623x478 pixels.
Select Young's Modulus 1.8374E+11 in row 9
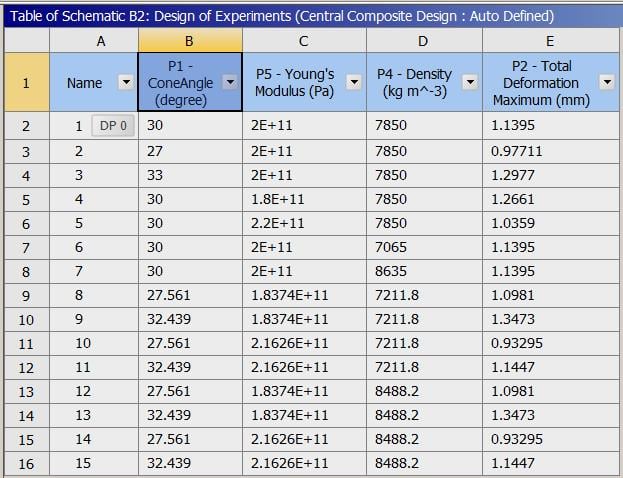(x=304, y=295)
